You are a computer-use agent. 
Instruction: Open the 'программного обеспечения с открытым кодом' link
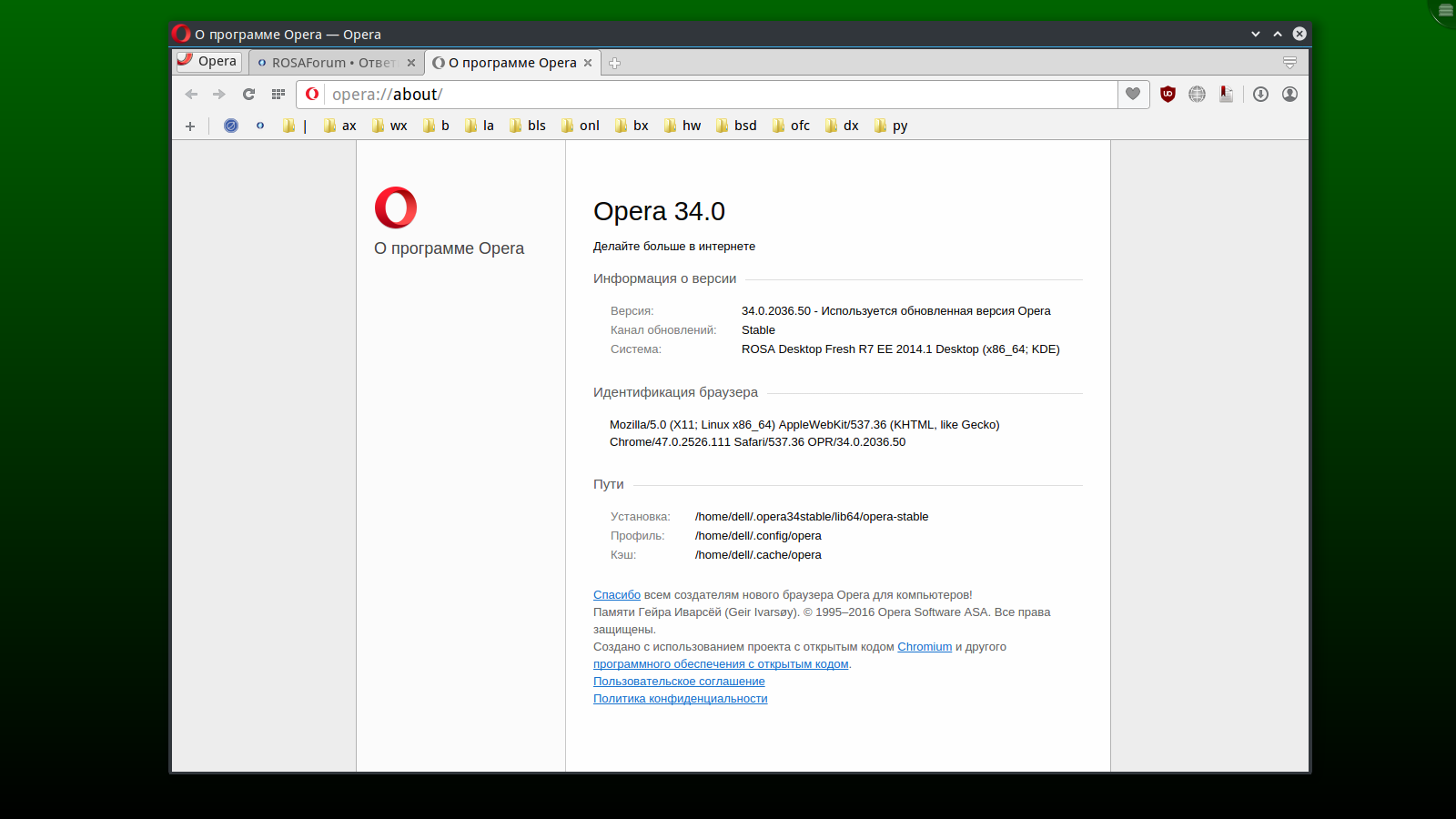(721, 664)
